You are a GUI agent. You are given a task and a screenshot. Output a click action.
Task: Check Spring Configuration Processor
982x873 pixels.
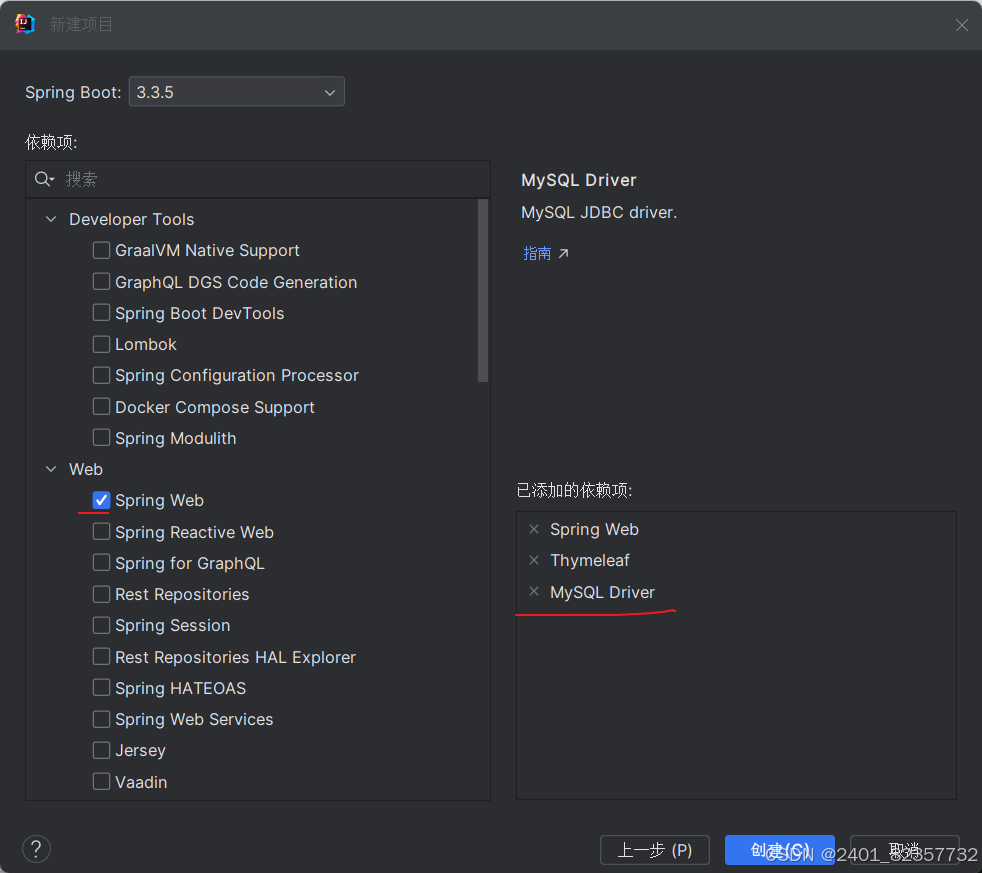pyautogui.click(x=101, y=375)
